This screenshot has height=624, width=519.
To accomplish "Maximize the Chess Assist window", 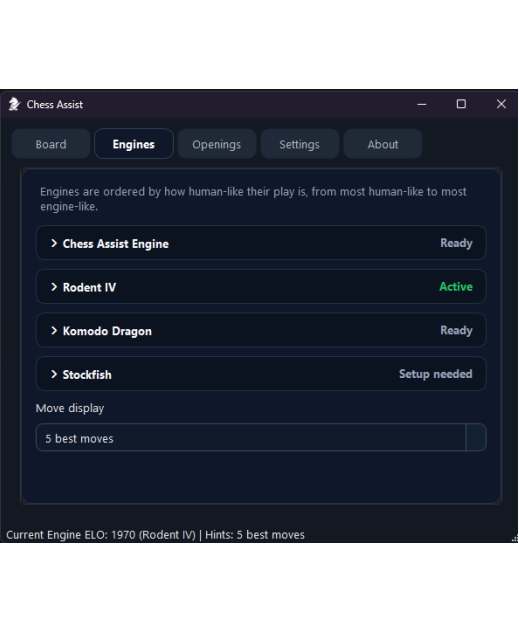I will click(x=461, y=104).
